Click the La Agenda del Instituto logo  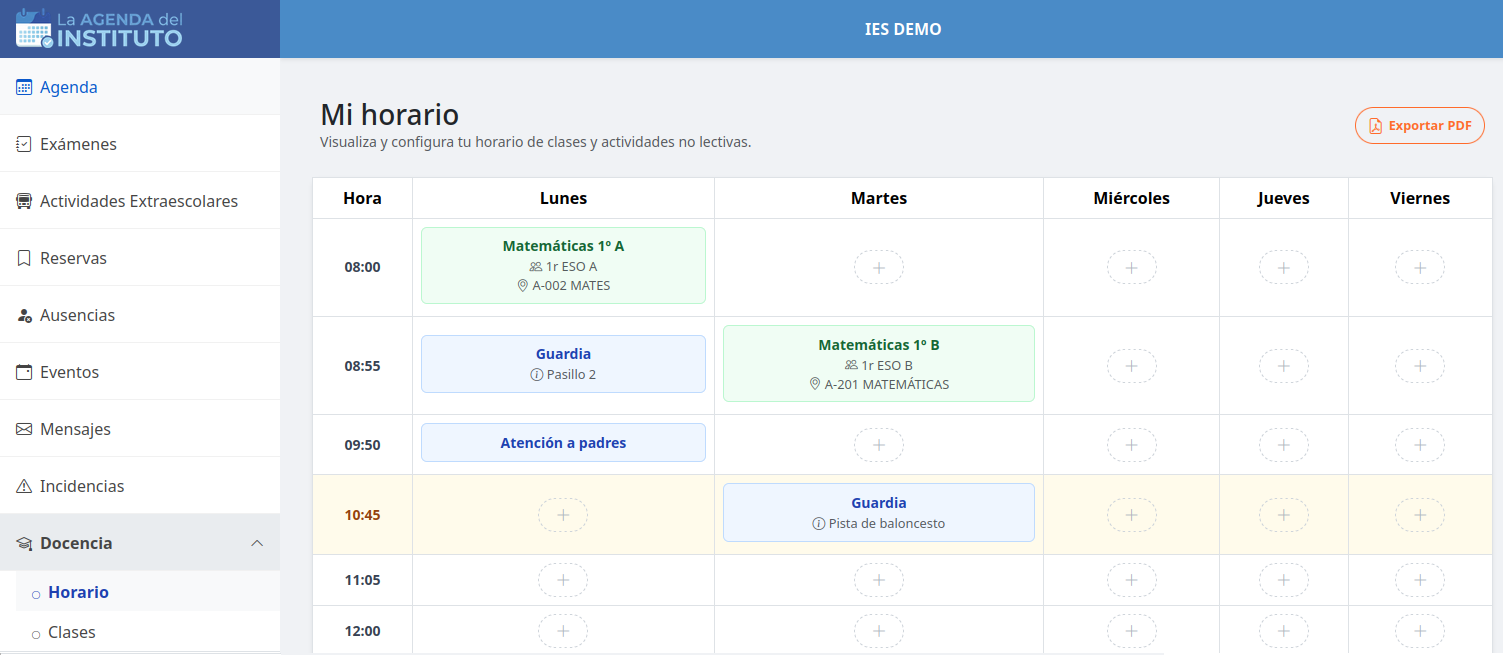click(x=99, y=29)
